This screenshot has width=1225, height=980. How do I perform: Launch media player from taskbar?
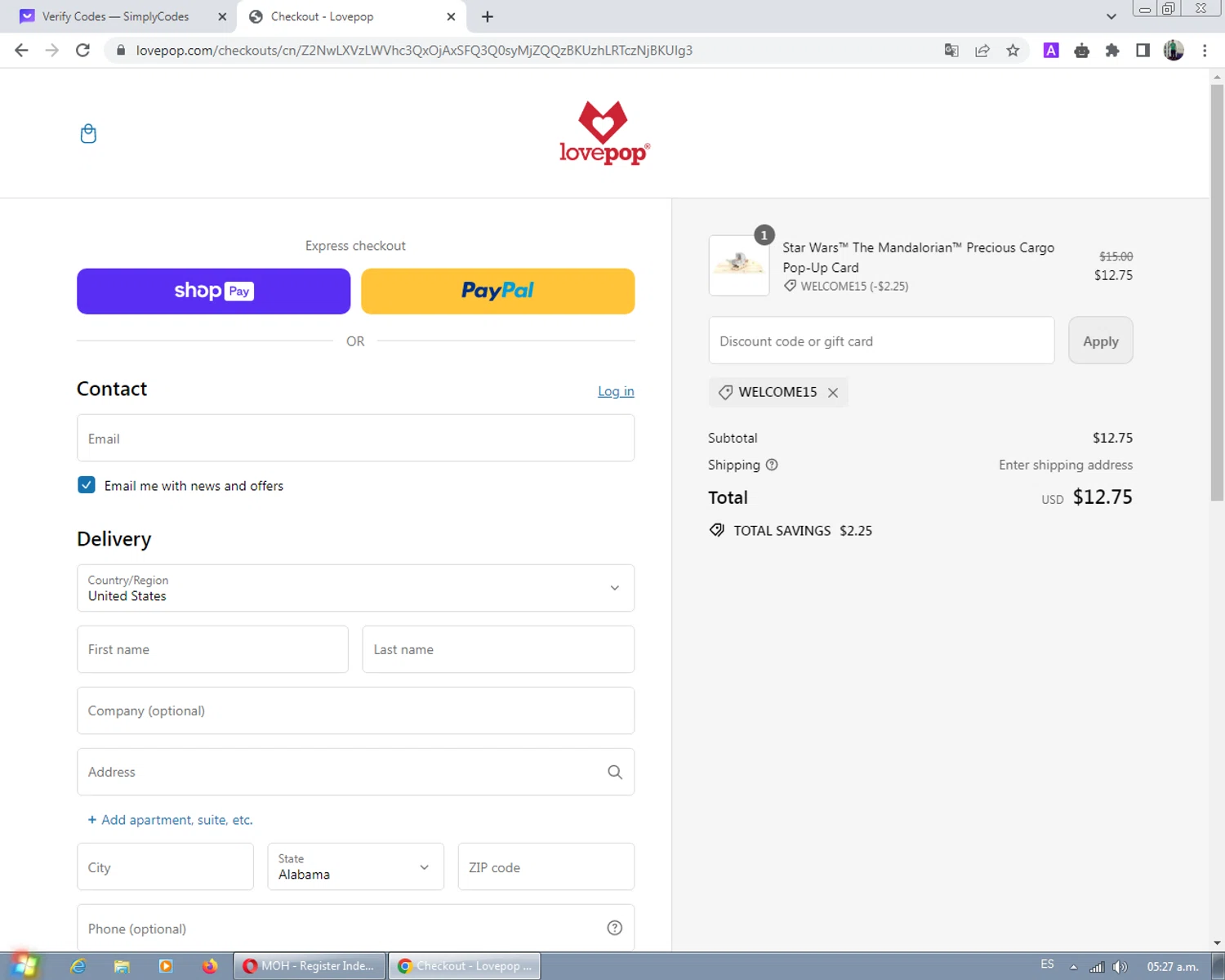click(x=166, y=966)
